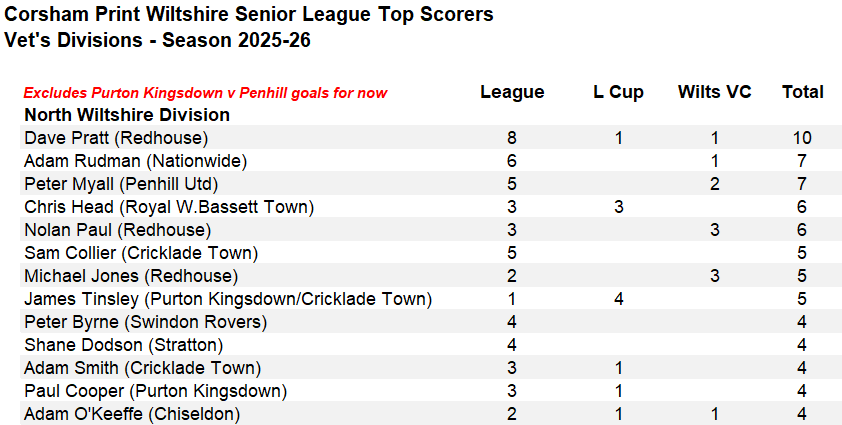Click James Tinsley's L Cup value 4
The height and width of the screenshot is (425, 842).
point(619,299)
